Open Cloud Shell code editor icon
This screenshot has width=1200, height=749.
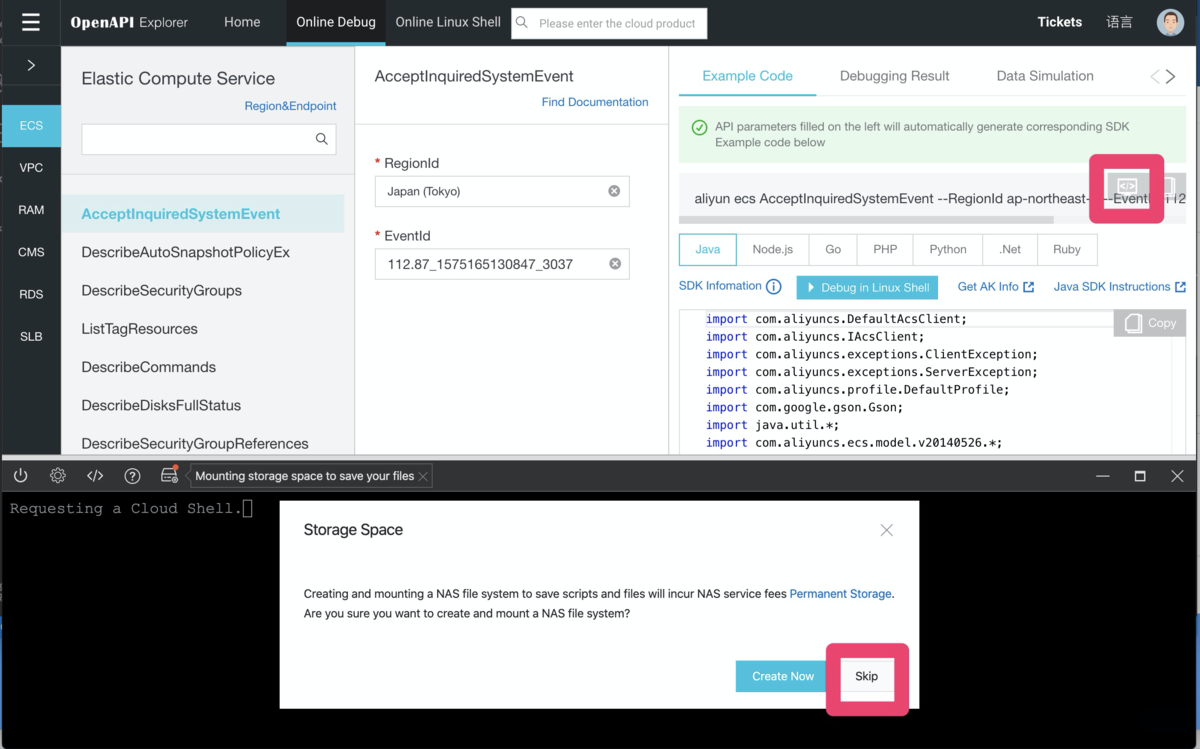point(95,476)
